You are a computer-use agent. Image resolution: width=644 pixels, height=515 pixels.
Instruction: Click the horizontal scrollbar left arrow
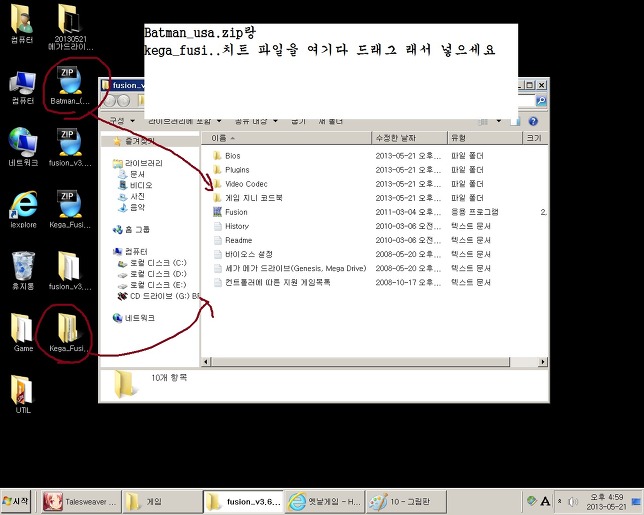pyautogui.click(x=206, y=362)
